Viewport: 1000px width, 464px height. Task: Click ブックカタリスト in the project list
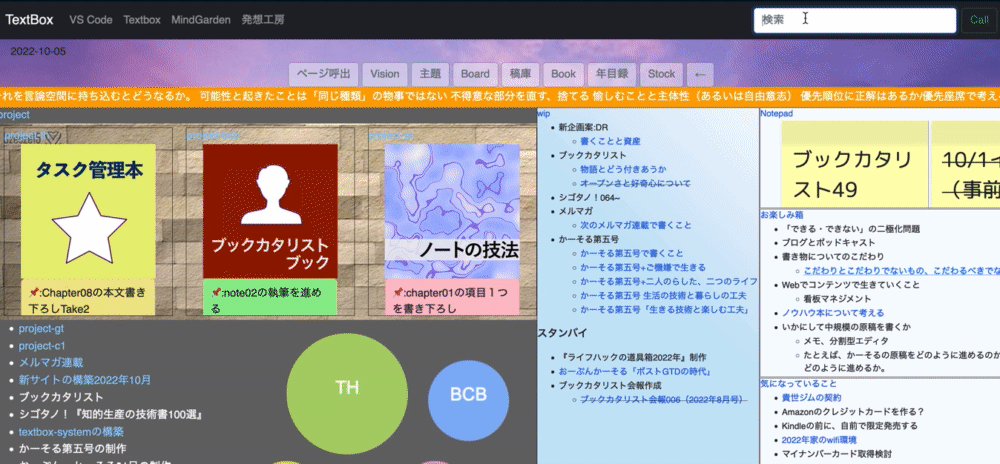click(61, 397)
